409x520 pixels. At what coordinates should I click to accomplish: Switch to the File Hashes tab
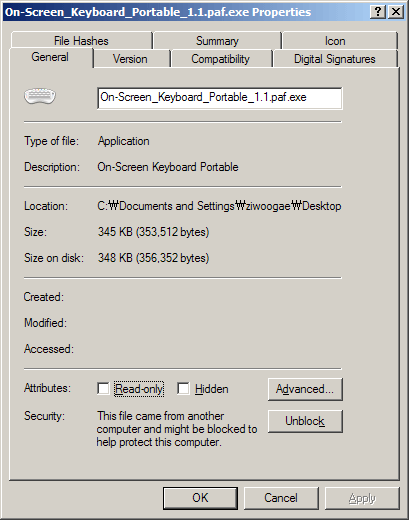coord(81,41)
